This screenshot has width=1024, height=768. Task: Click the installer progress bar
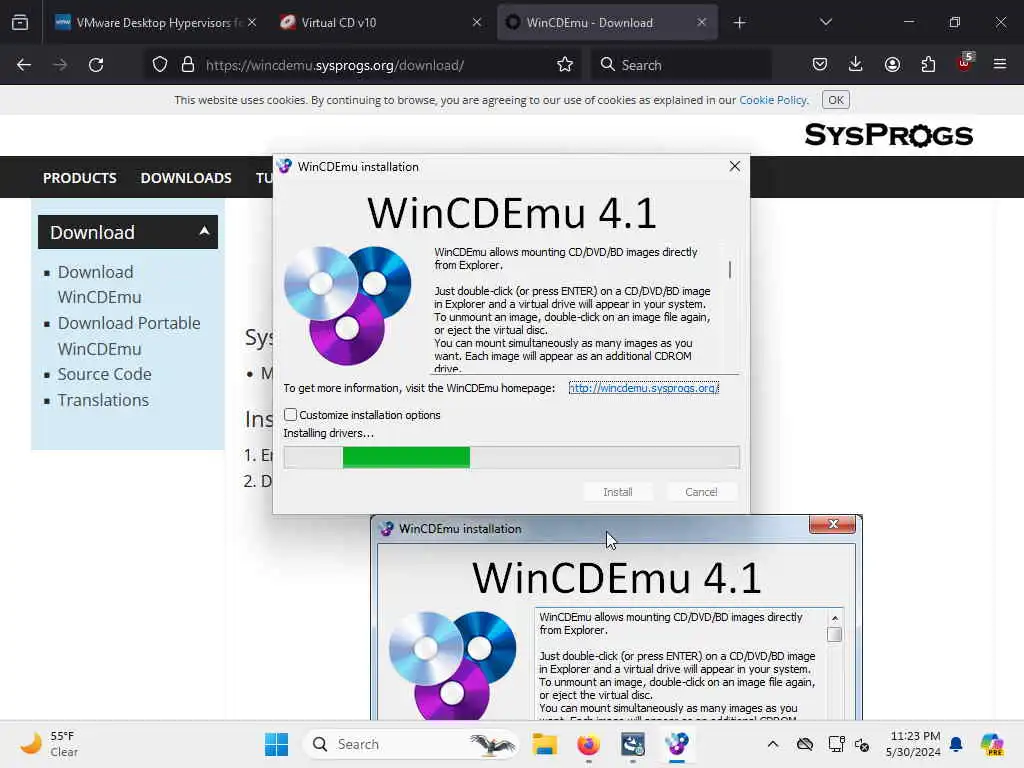(x=511, y=457)
